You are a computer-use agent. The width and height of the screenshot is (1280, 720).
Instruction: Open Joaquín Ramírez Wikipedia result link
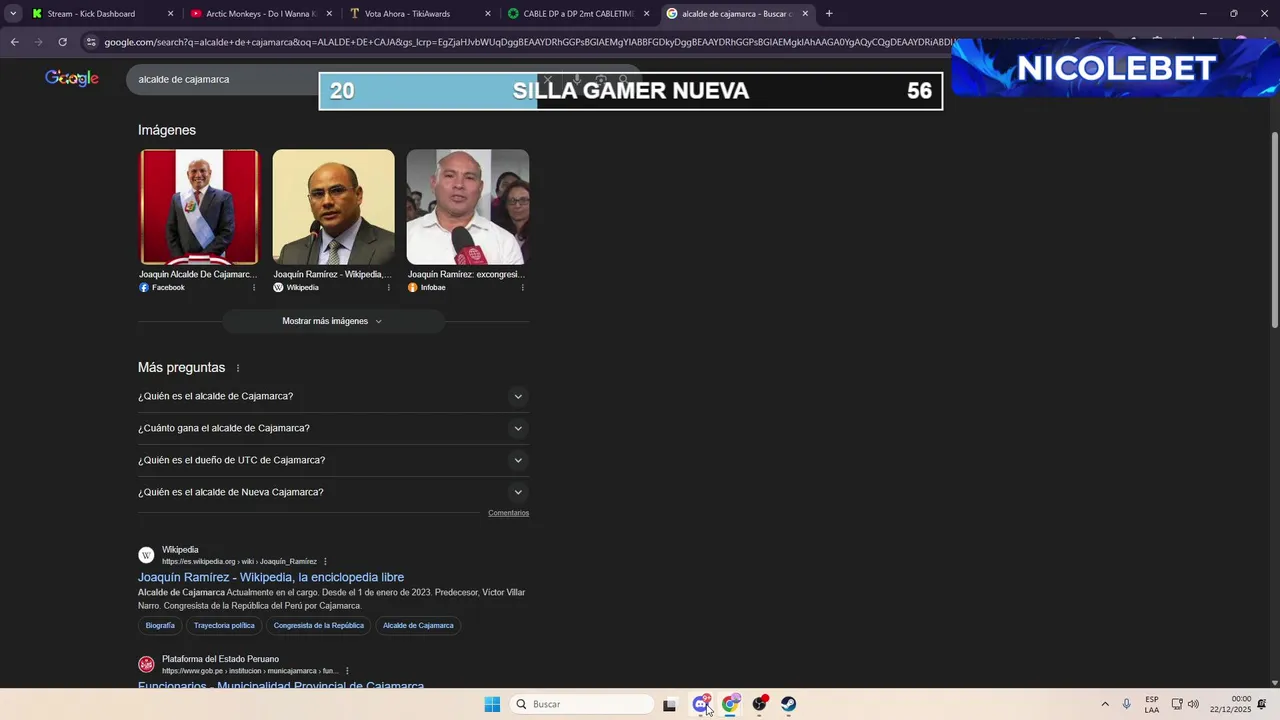pyautogui.click(x=271, y=577)
